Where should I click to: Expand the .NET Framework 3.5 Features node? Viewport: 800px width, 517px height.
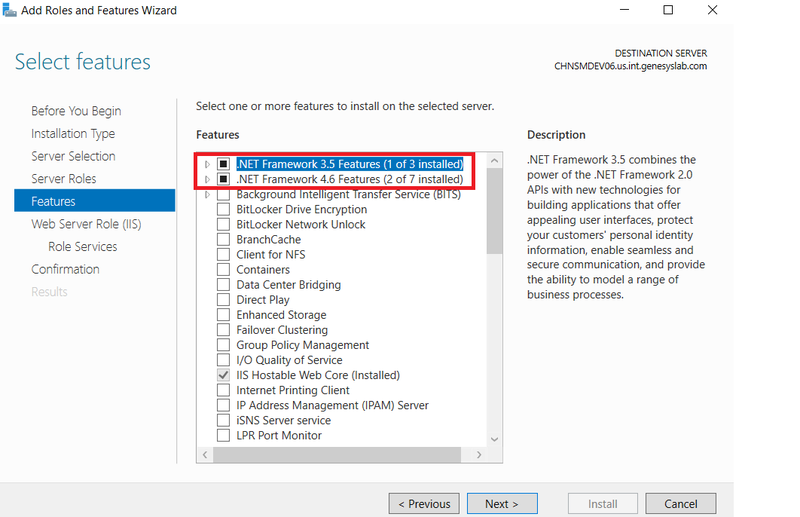click(x=207, y=164)
